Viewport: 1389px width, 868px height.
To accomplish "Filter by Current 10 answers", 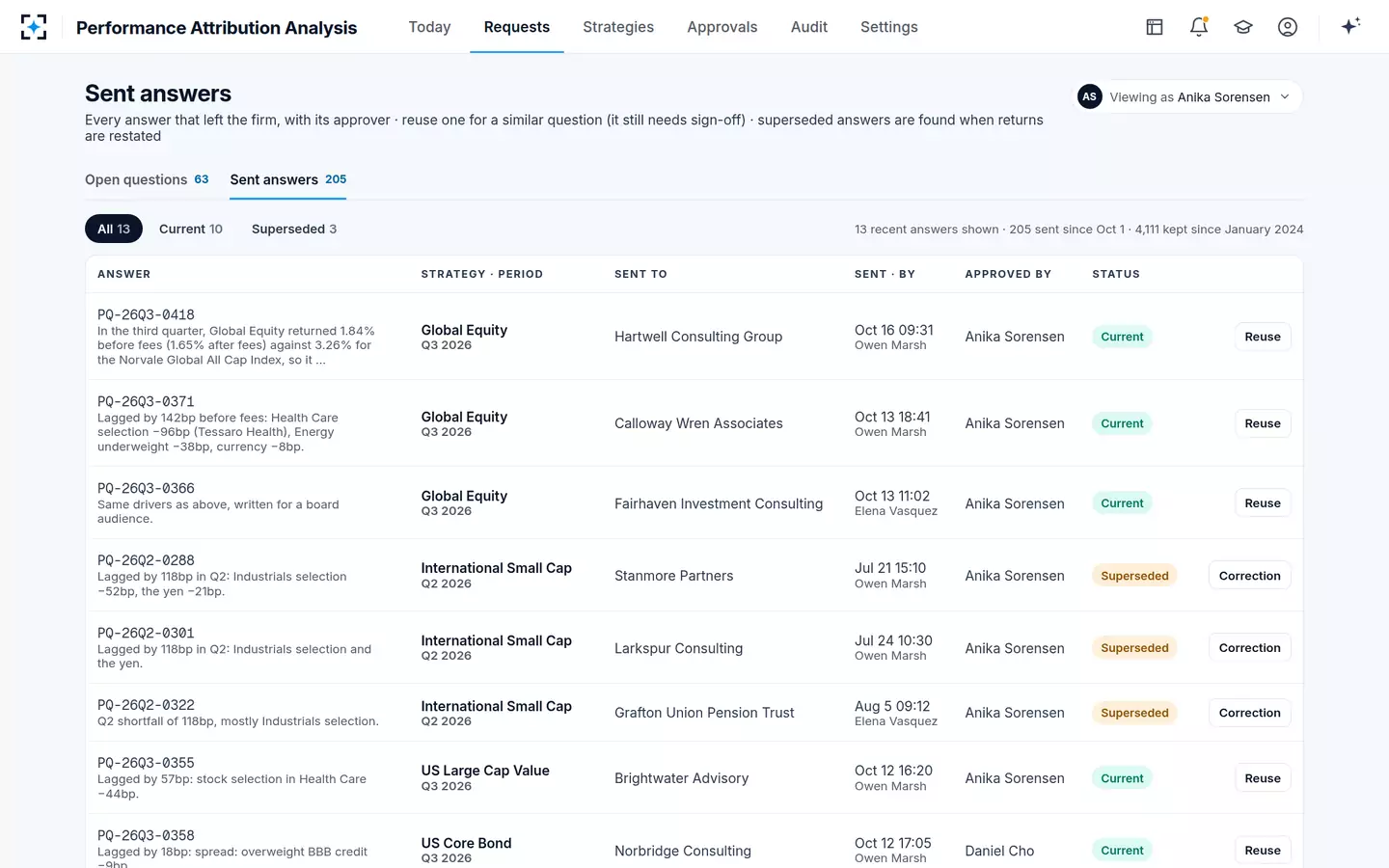I will coord(191,229).
